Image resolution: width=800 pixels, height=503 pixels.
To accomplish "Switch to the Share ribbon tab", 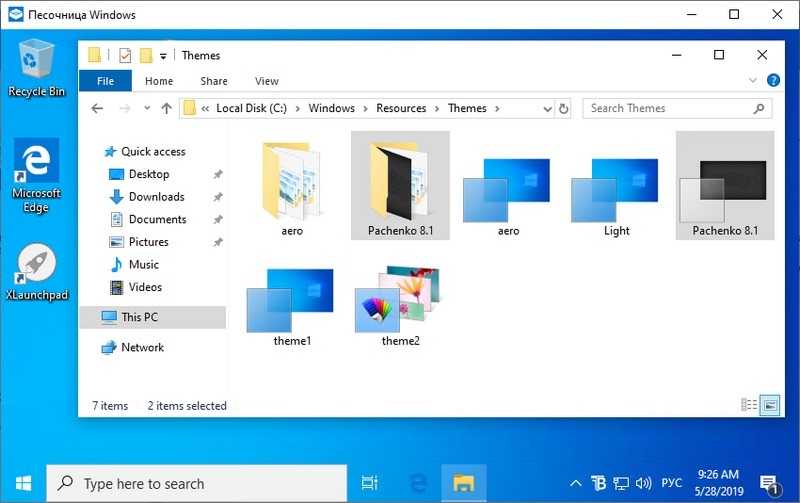I will (x=214, y=81).
